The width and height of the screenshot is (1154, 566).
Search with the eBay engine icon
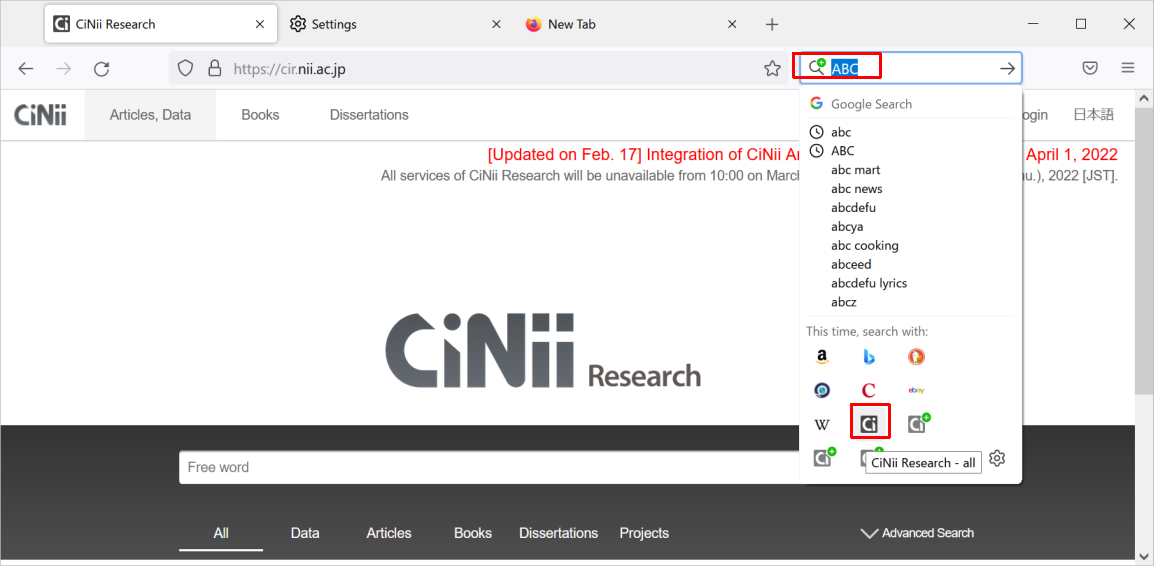pyautogui.click(x=916, y=390)
